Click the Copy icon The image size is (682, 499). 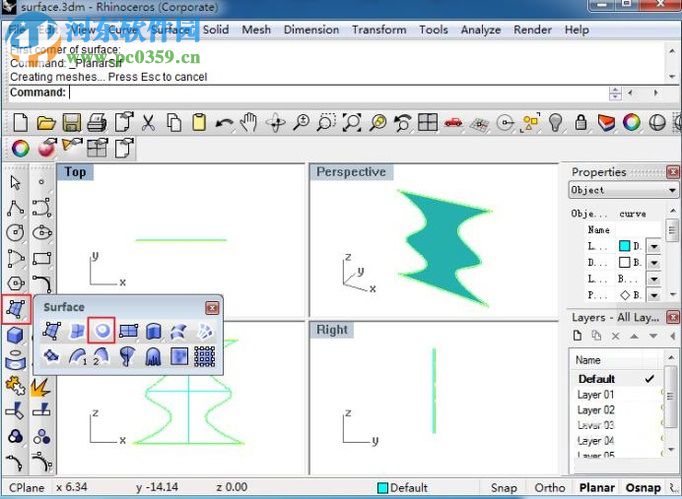coord(174,122)
